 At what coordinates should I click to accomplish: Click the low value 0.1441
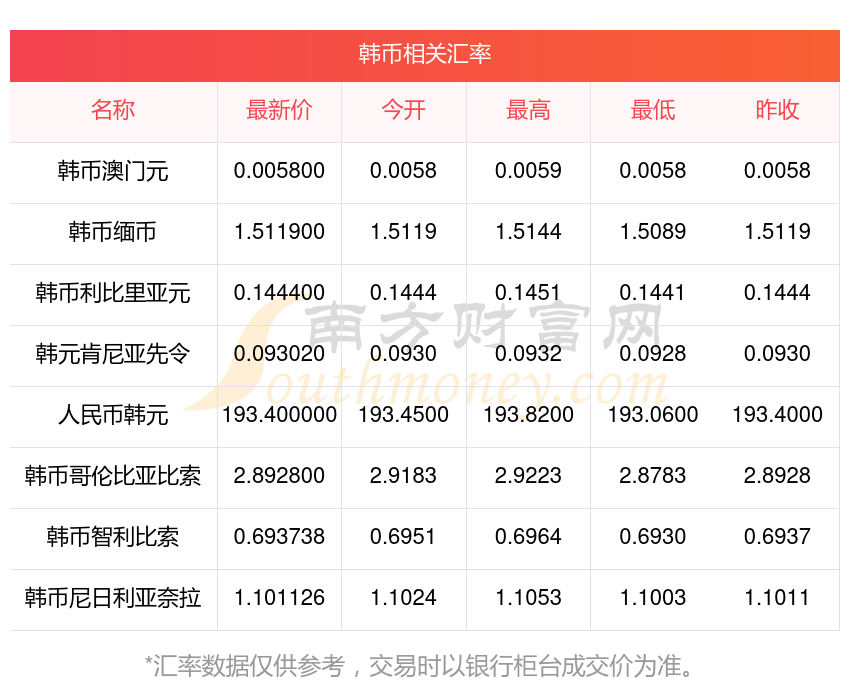653,293
